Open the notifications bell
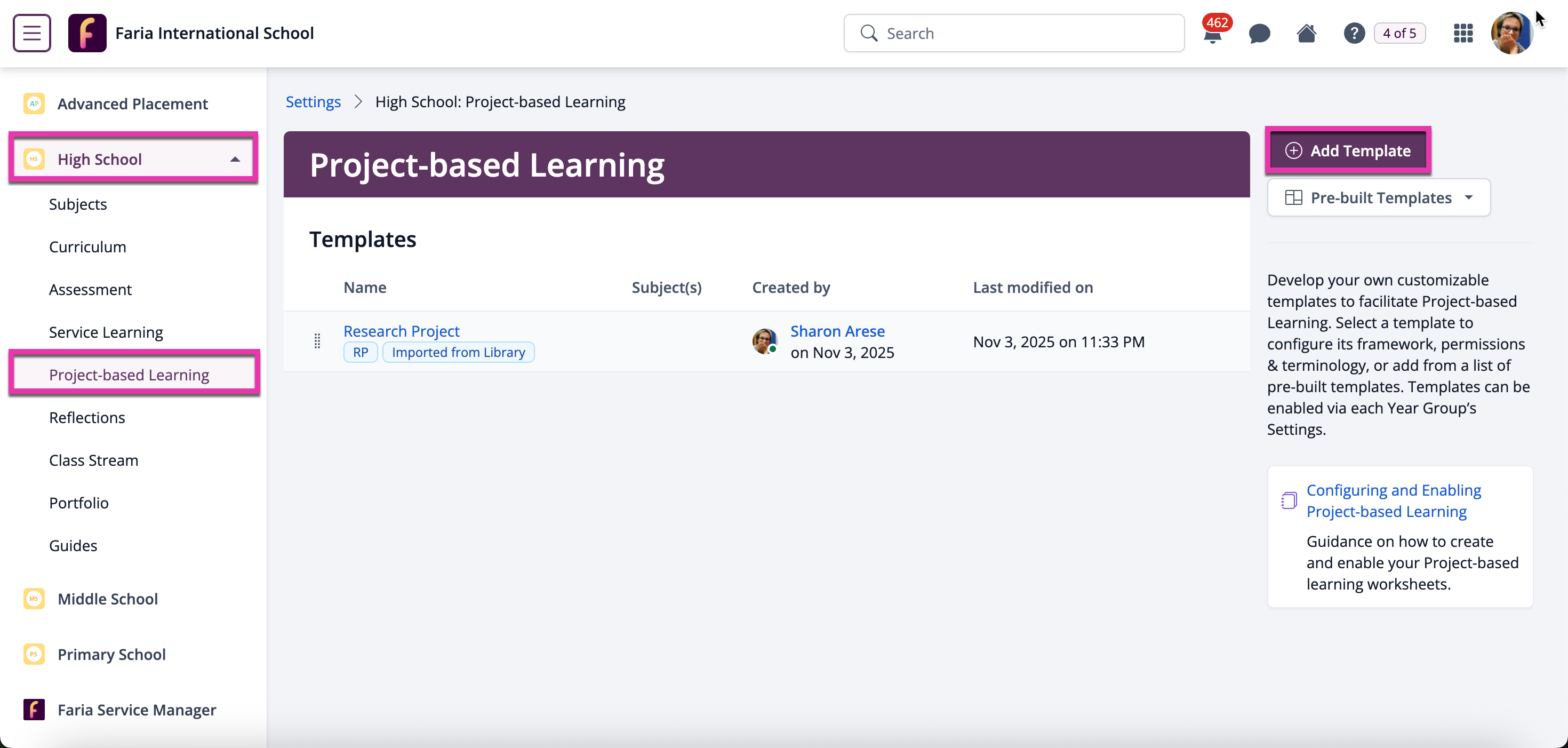1568x748 pixels. (x=1212, y=34)
